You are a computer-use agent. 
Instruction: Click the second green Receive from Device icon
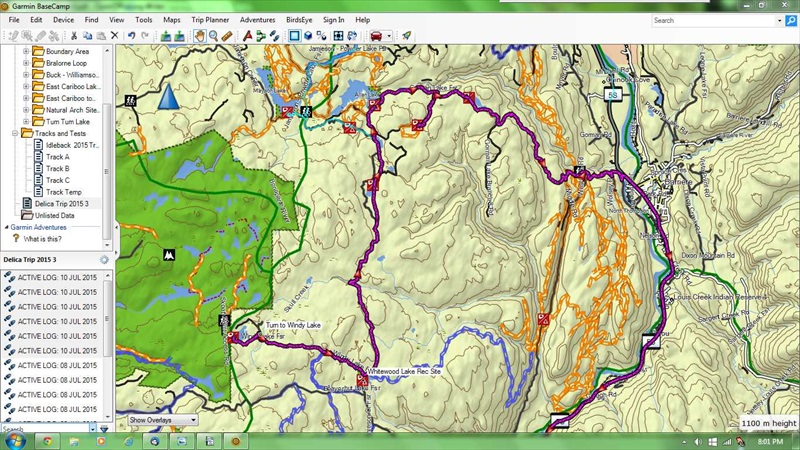[x=179, y=36]
